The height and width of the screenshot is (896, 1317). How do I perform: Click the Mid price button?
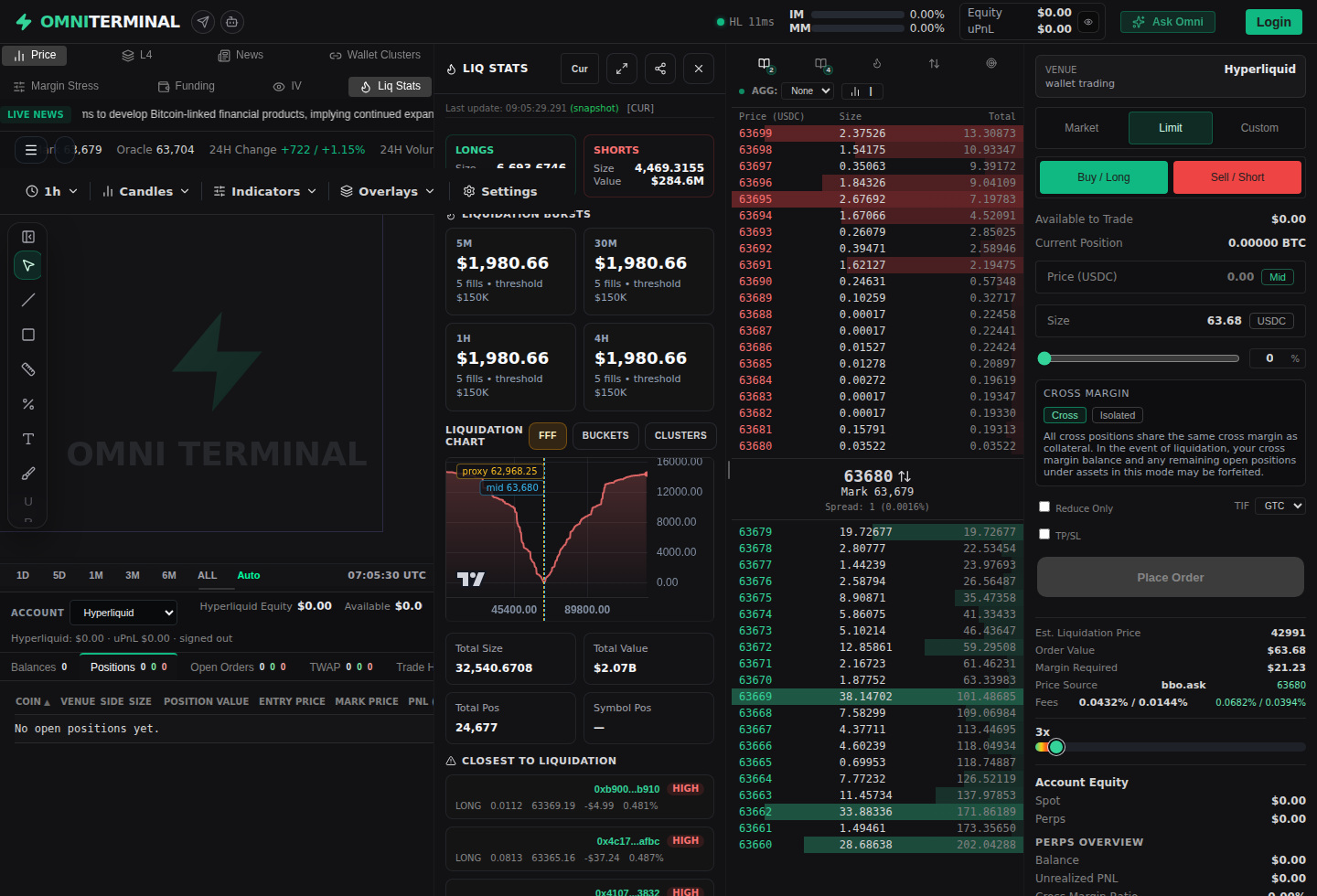(x=1278, y=277)
